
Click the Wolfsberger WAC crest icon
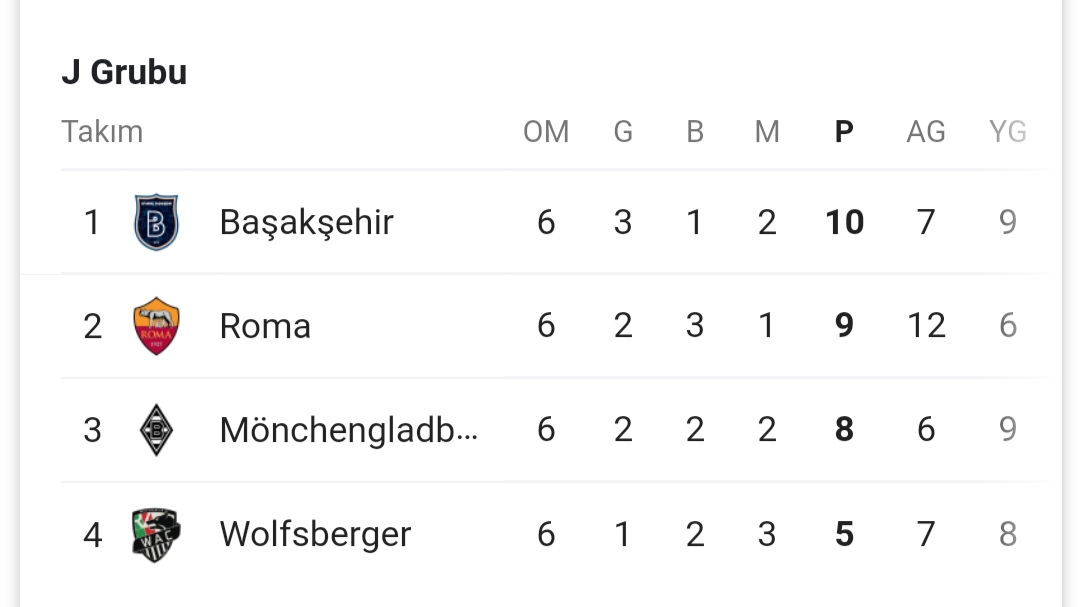(x=156, y=535)
